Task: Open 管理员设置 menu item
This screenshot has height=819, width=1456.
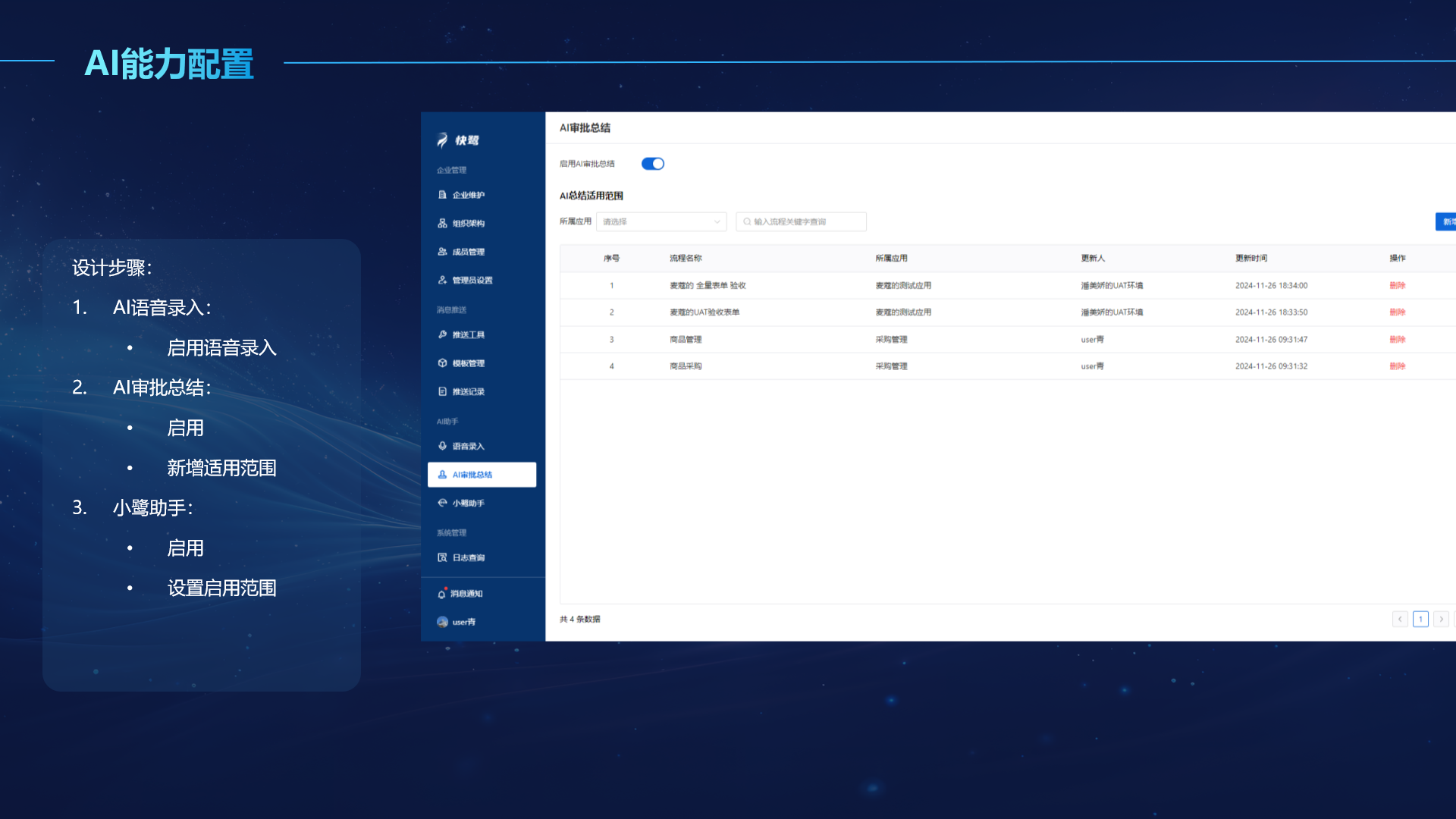Action: 472,281
